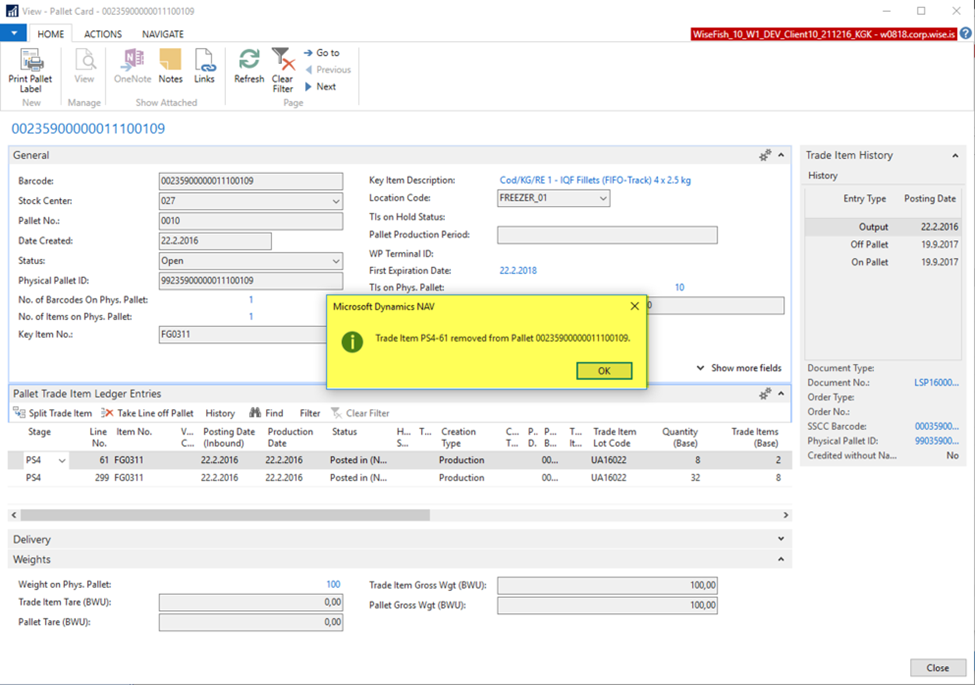The width and height of the screenshot is (975, 685).
Task: Switch to the ACTIONS tab
Action: point(103,34)
